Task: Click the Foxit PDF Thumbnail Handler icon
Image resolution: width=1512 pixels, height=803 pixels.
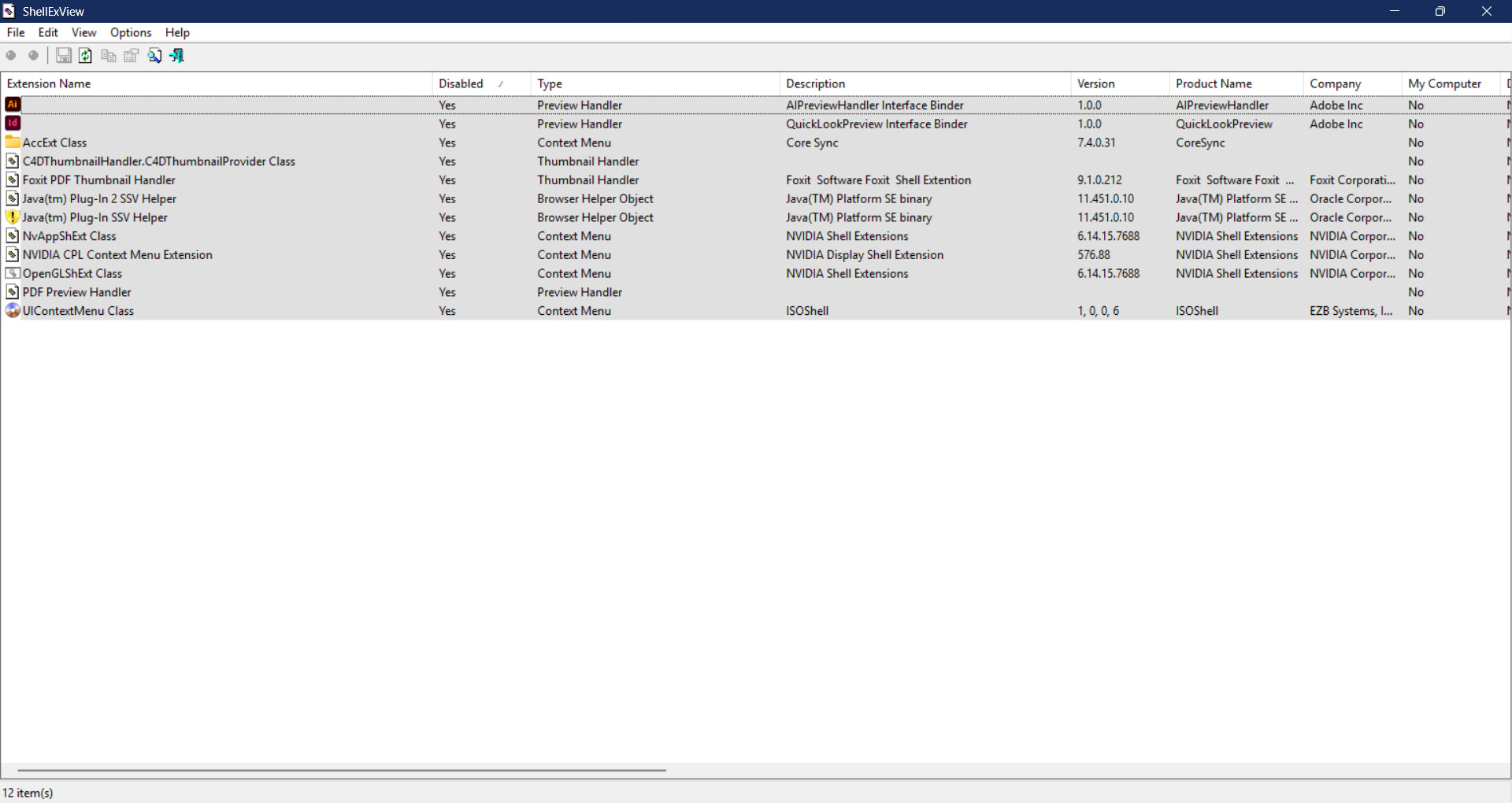Action: (x=13, y=180)
